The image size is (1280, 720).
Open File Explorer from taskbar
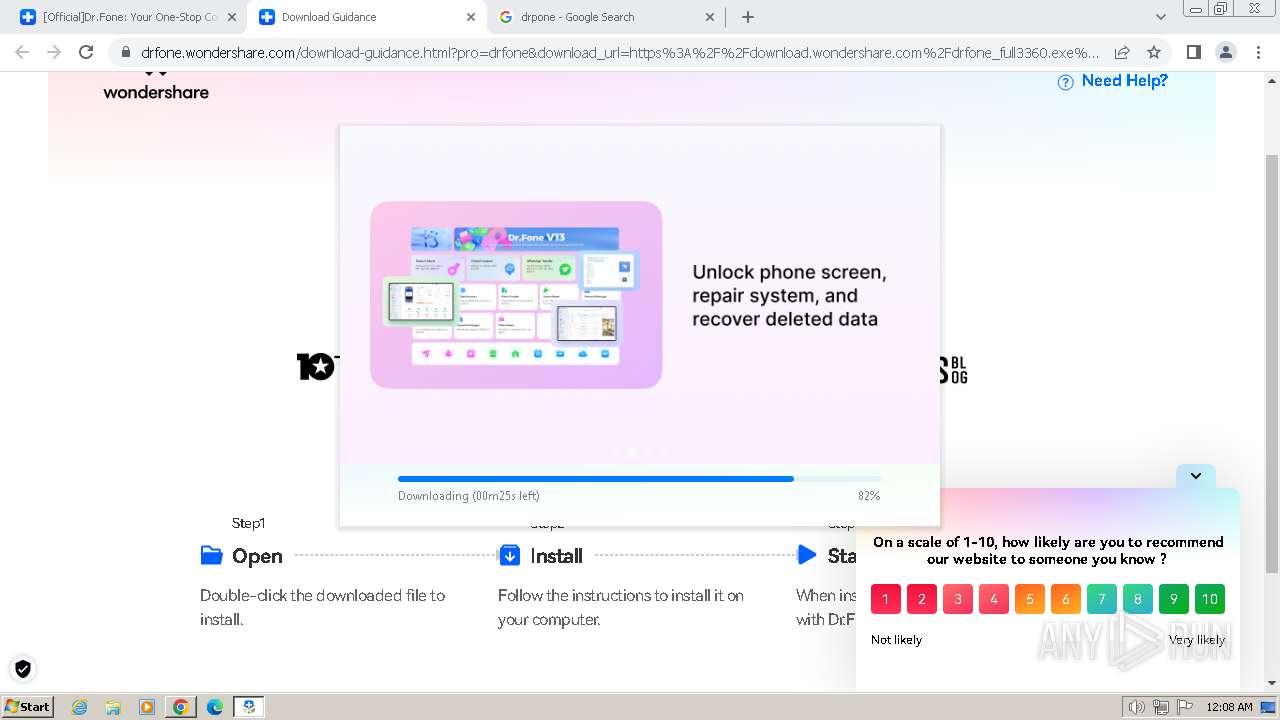113,707
